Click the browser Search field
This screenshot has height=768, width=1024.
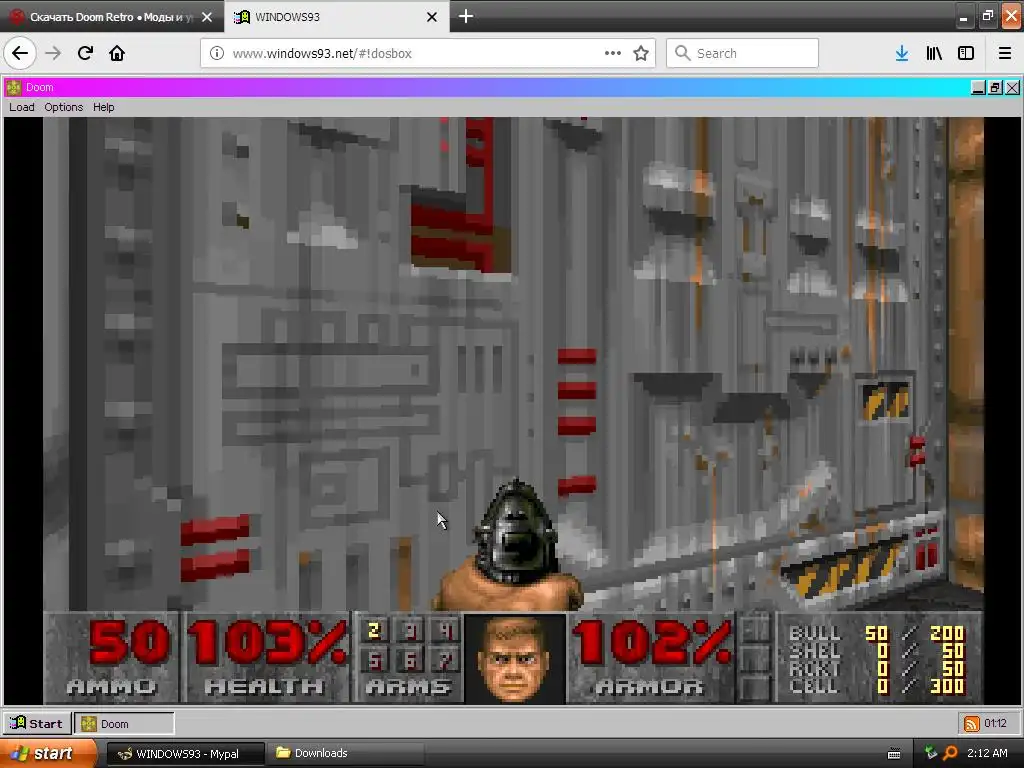743,53
